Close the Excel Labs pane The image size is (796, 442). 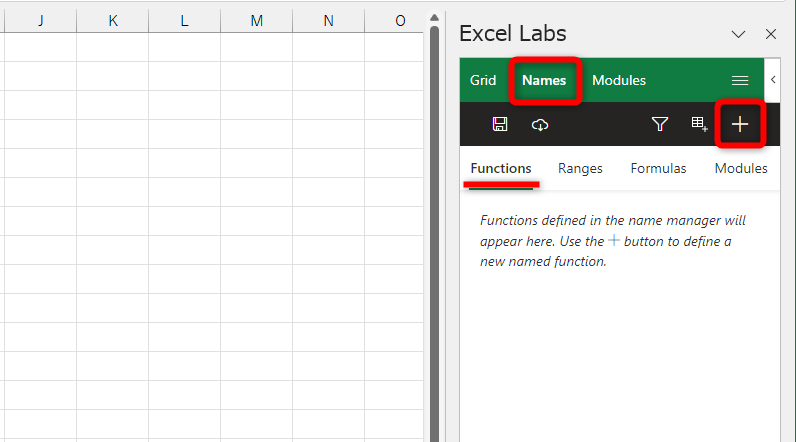[x=771, y=34]
